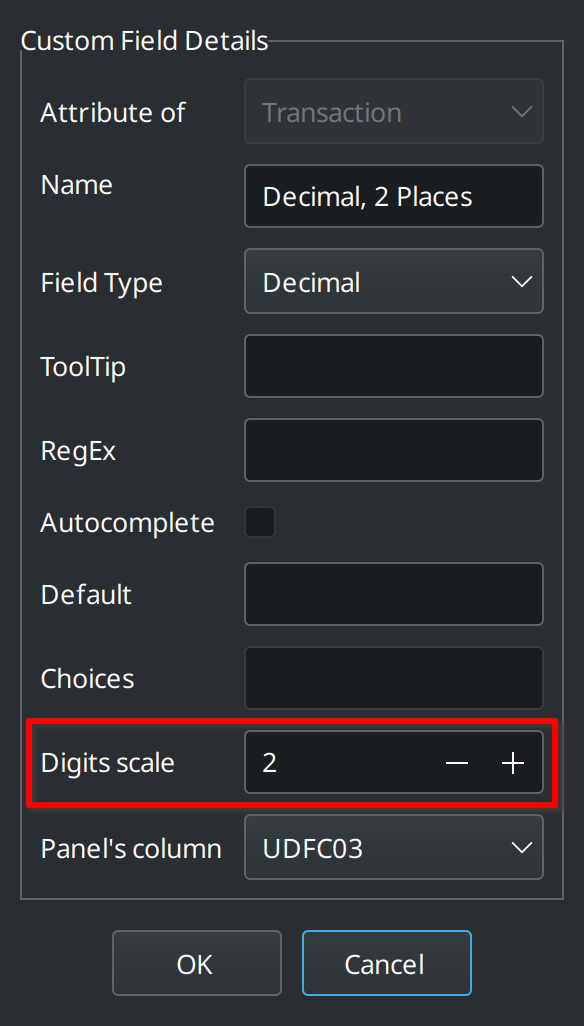Click the Custom Field Details group title
Screen dimensions: 584x1026
tap(144, 40)
